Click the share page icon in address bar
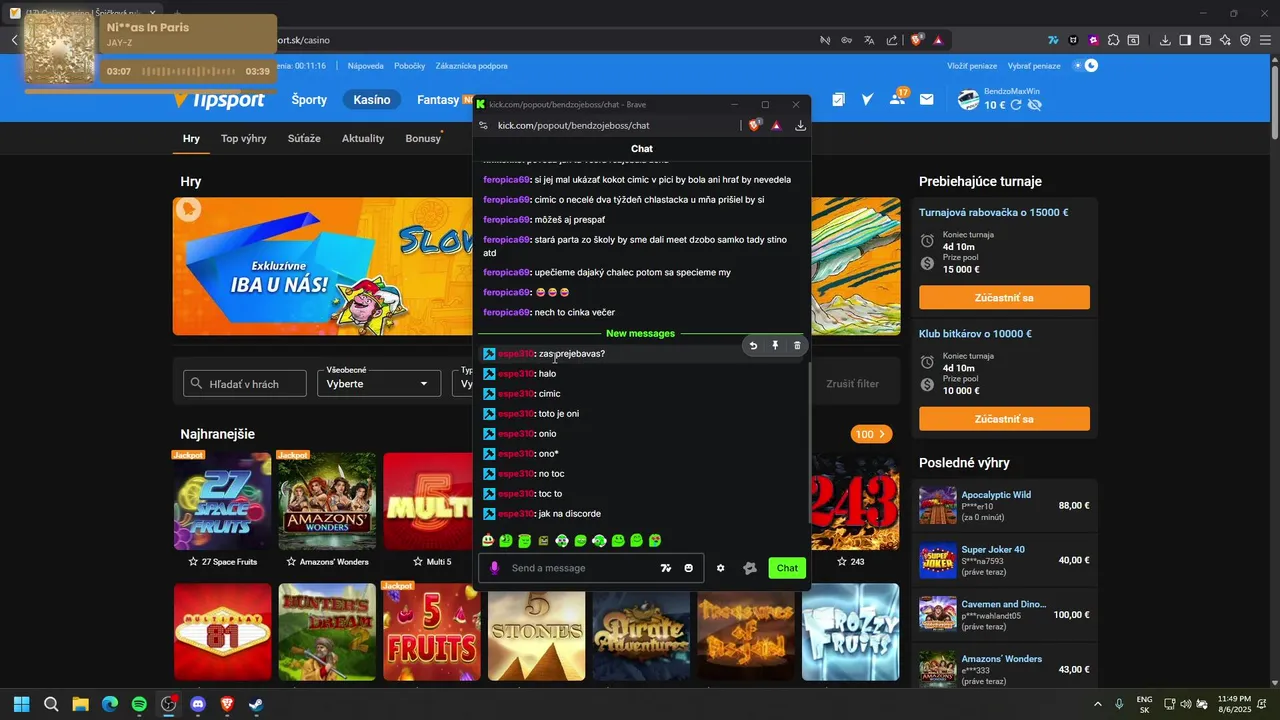The width and height of the screenshot is (1280, 720). (x=891, y=40)
